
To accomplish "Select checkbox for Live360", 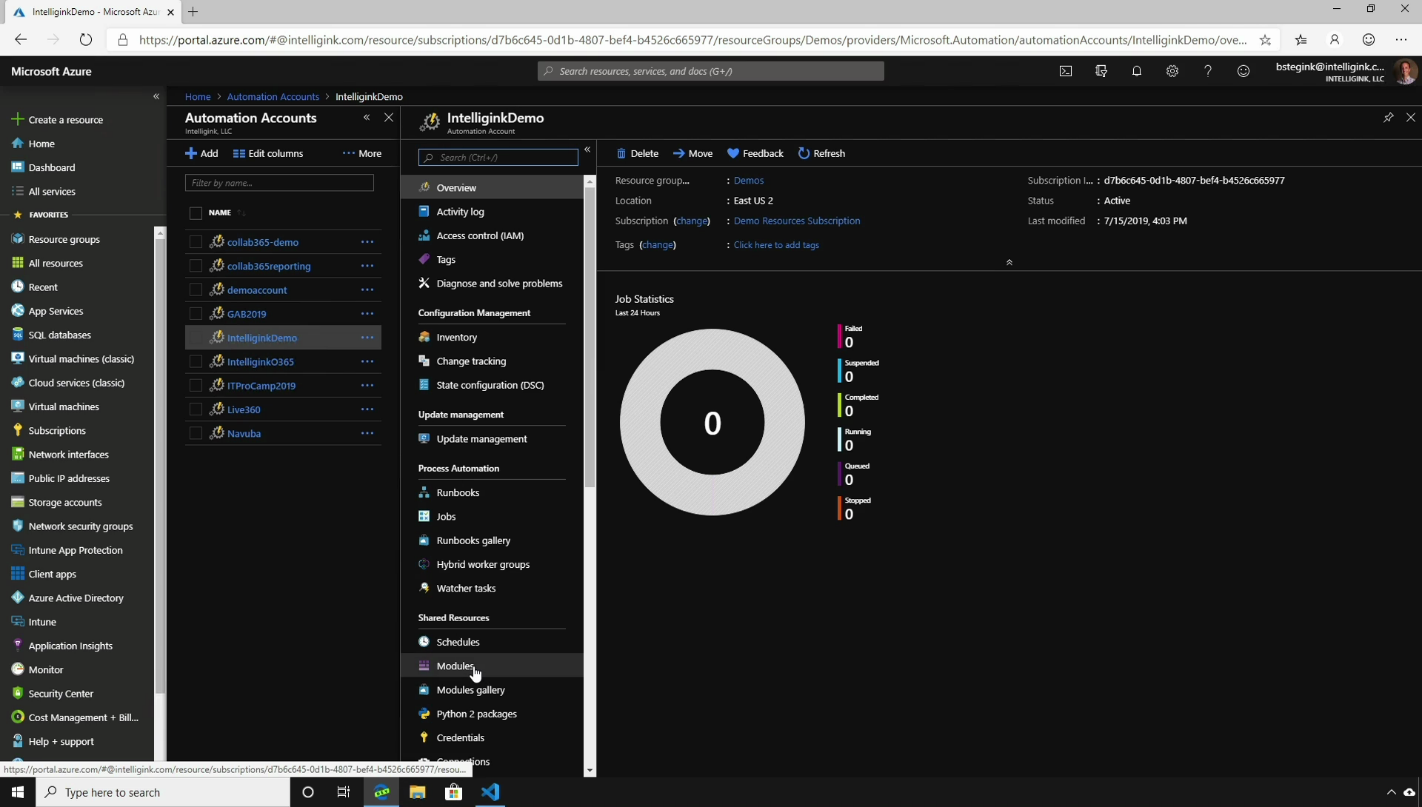I will point(196,410).
